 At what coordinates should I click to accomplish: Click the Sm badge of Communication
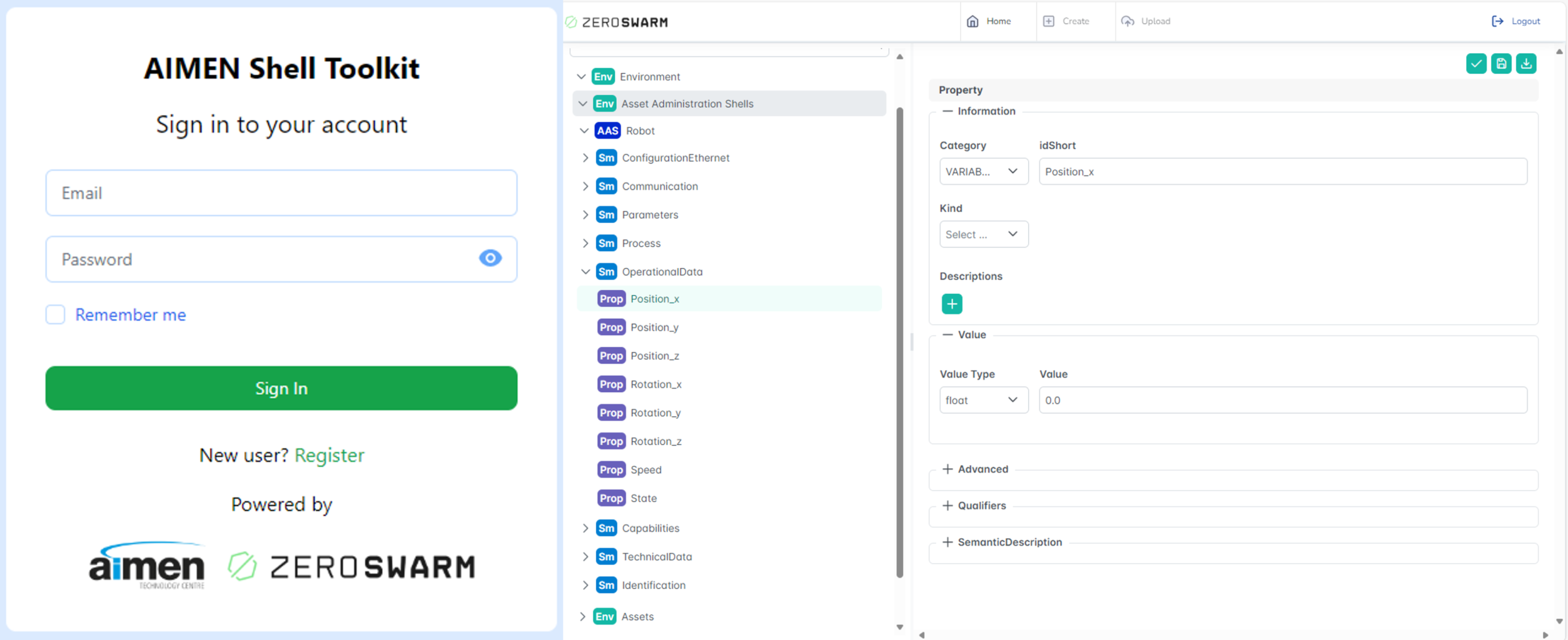click(x=606, y=186)
